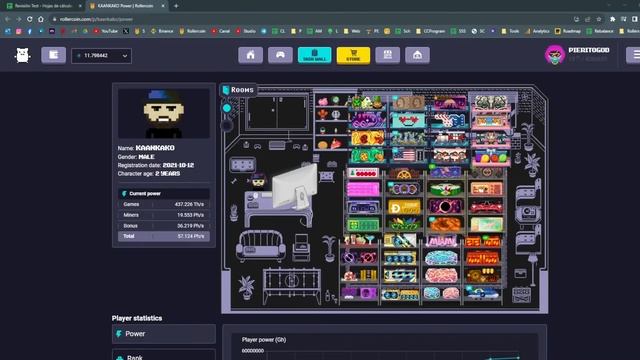Image resolution: width=640 pixels, height=360 pixels.
Task: Click the Current power header
Action: (164, 193)
